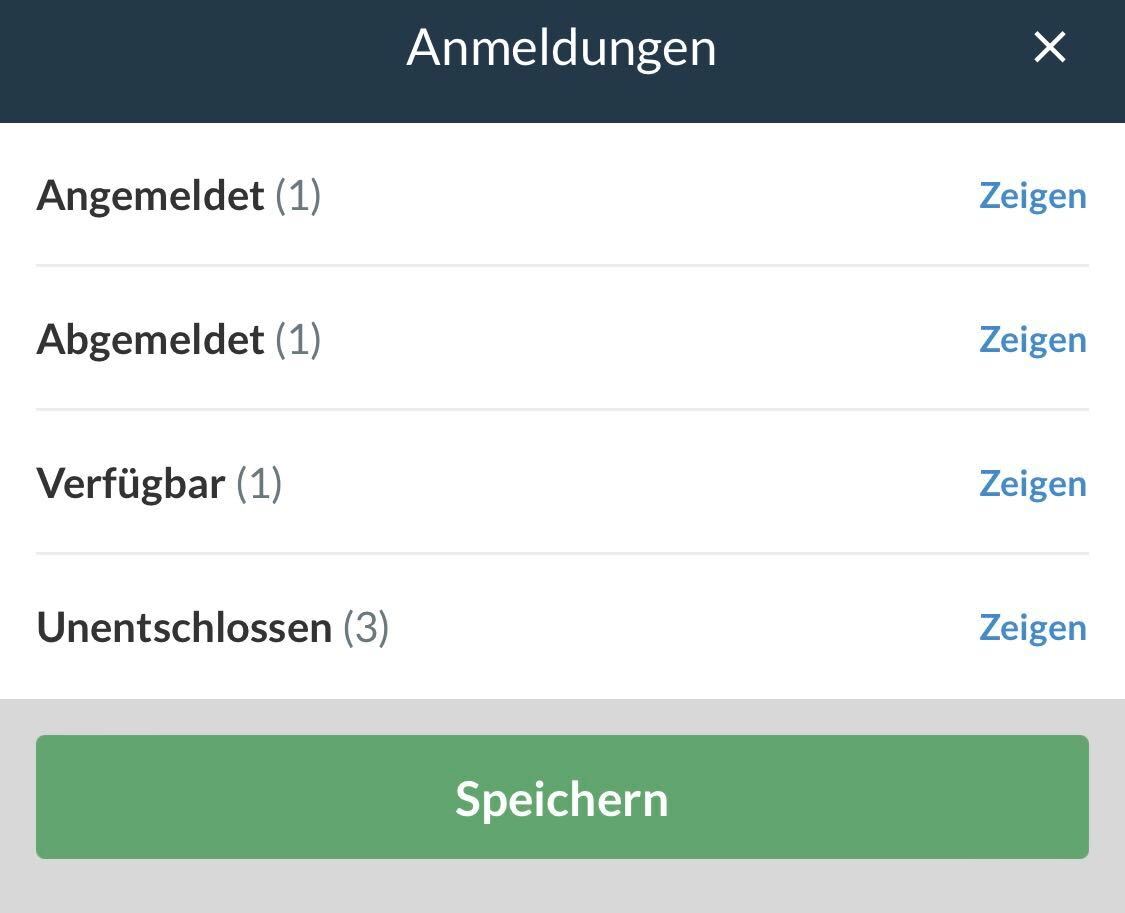Viewport: 1125px width, 913px height.
Task: Click the Unentschlossen heading text
Action: click(184, 628)
